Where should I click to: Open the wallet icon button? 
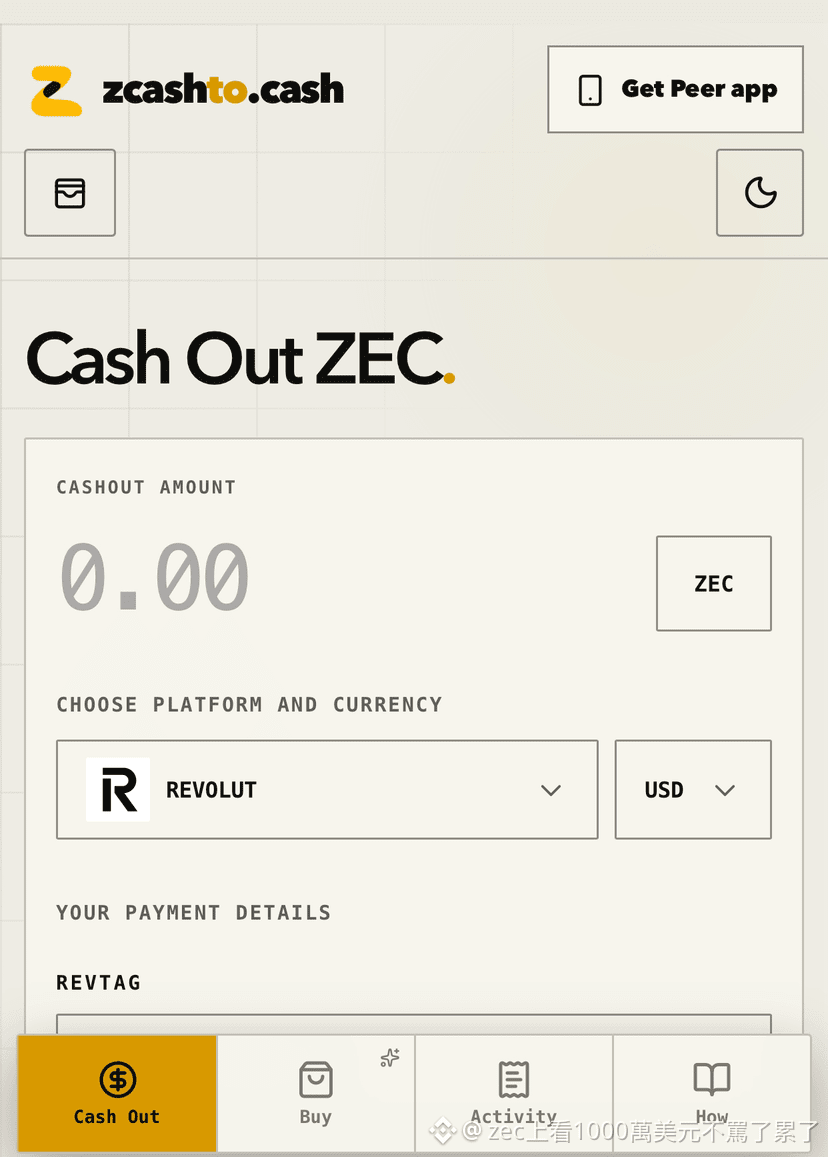(x=70, y=193)
